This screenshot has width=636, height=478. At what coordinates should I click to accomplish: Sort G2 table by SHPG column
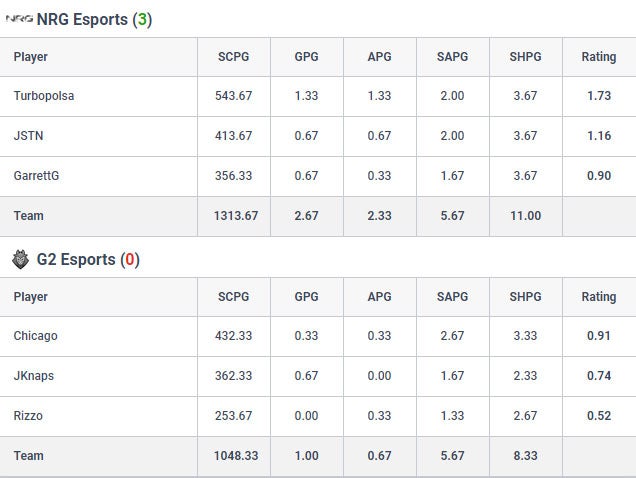526,297
